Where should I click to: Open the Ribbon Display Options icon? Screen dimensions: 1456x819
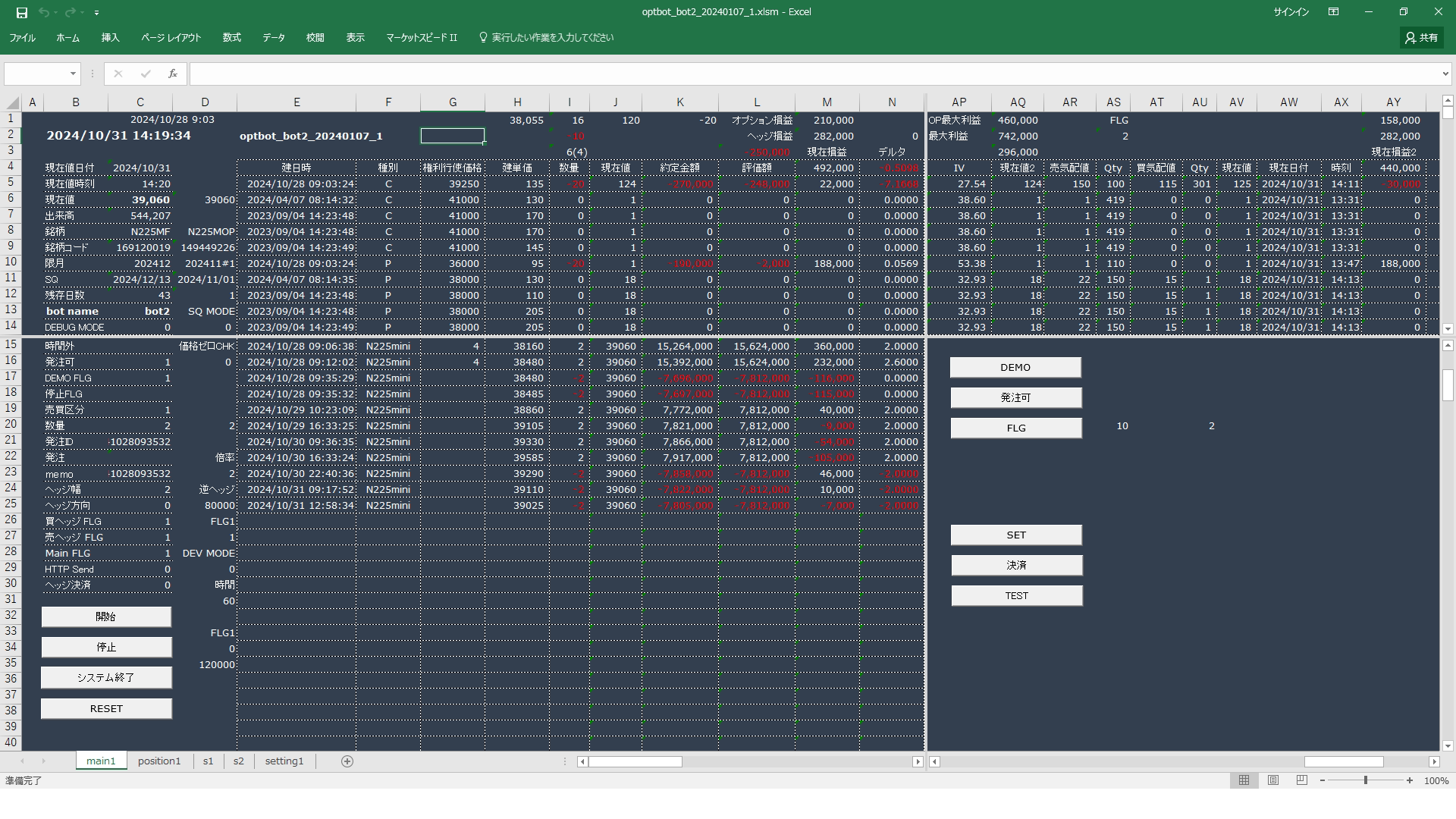(1333, 12)
